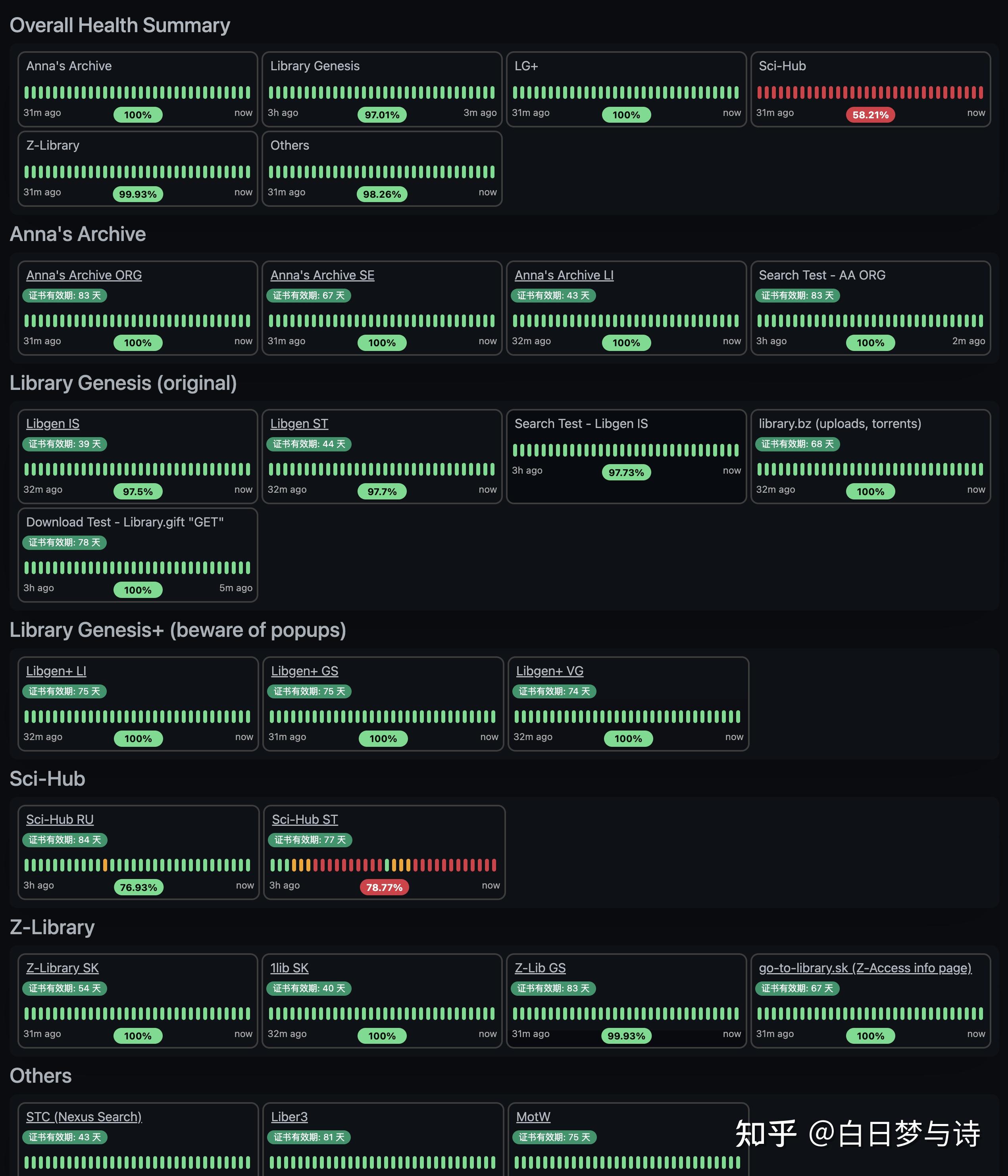The width and height of the screenshot is (1008, 1176).
Task: Open the Sci-Hub RU link
Action: point(60,819)
